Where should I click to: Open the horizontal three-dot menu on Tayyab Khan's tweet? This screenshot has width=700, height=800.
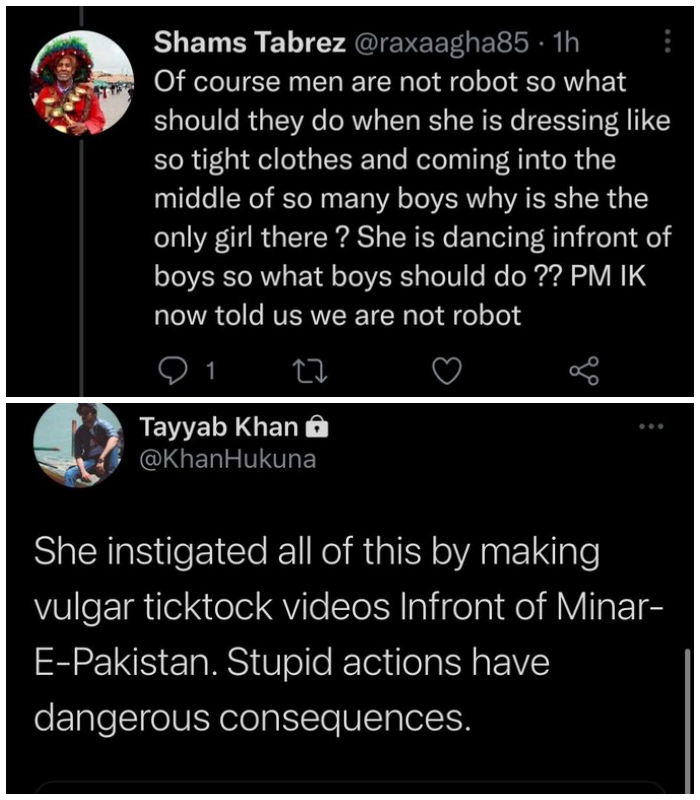click(650, 427)
